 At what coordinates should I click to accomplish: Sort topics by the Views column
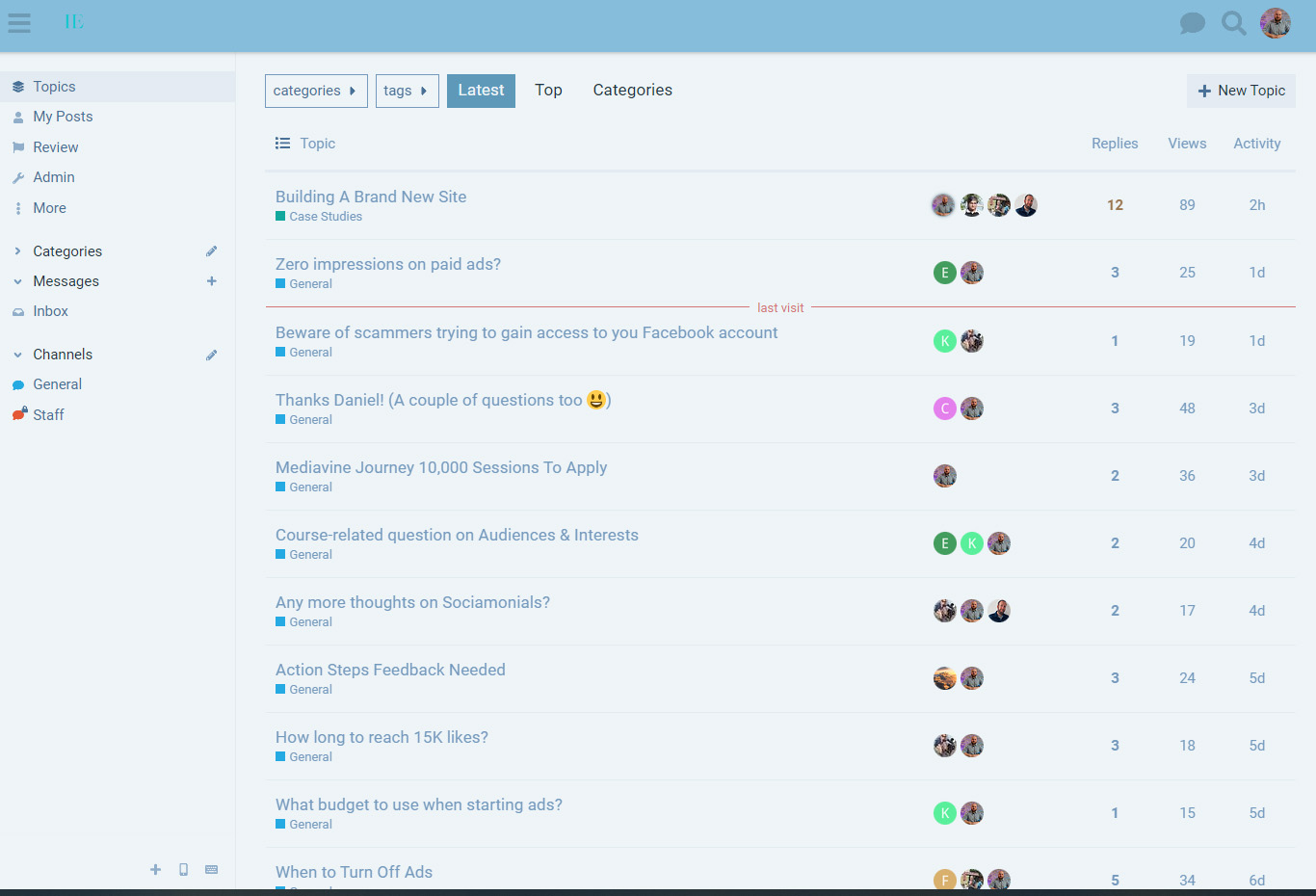[1187, 144]
